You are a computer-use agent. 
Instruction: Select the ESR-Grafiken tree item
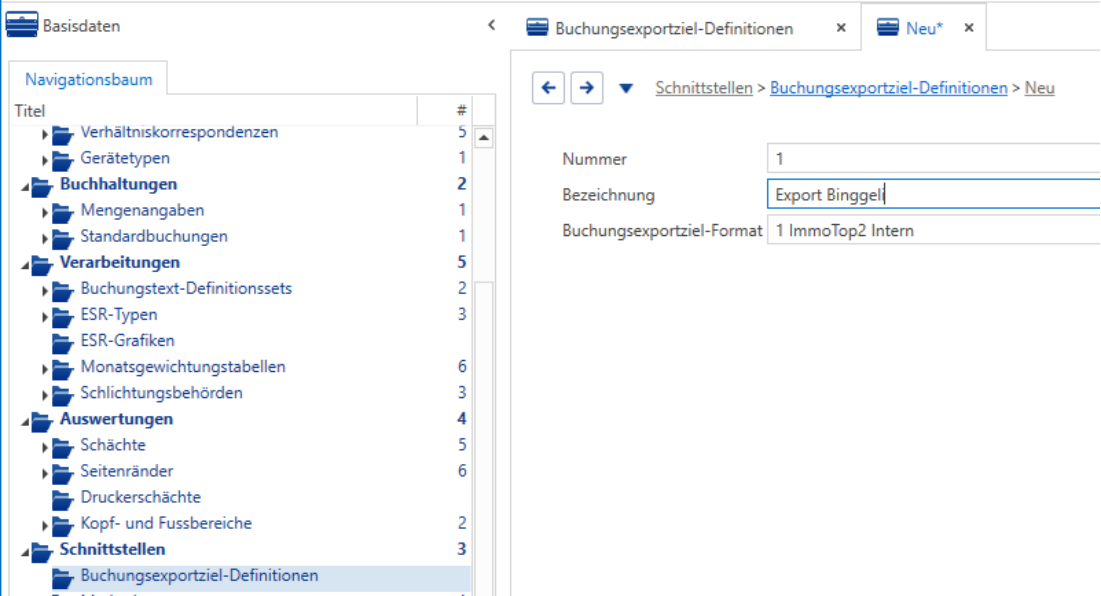(x=127, y=340)
